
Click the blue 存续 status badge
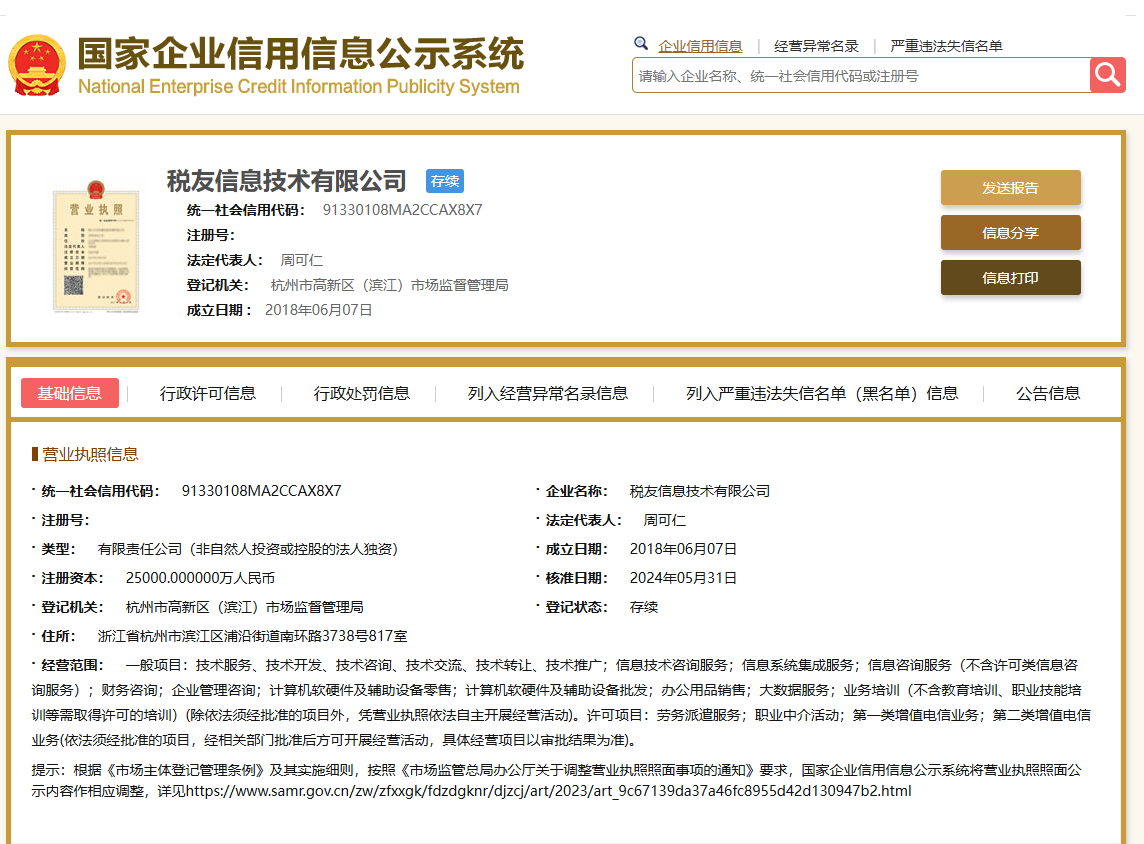coord(445,181)
